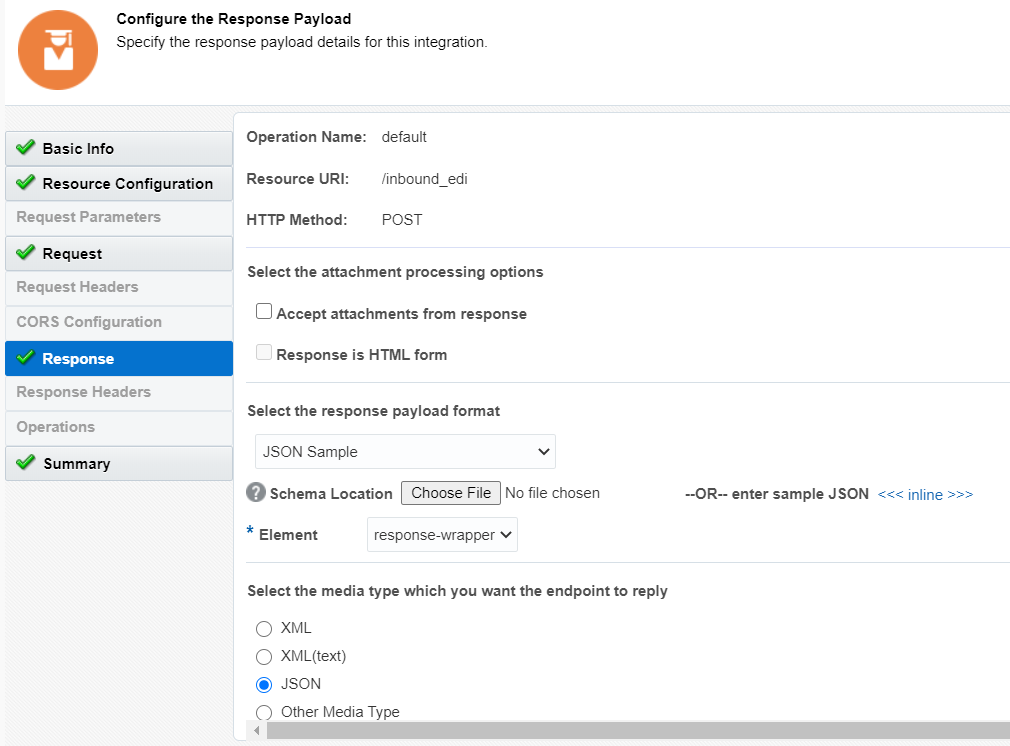Viewport: 1010px width, 746px height.
Task: Click the checkmark on the Response step
Action: (26, 357)
